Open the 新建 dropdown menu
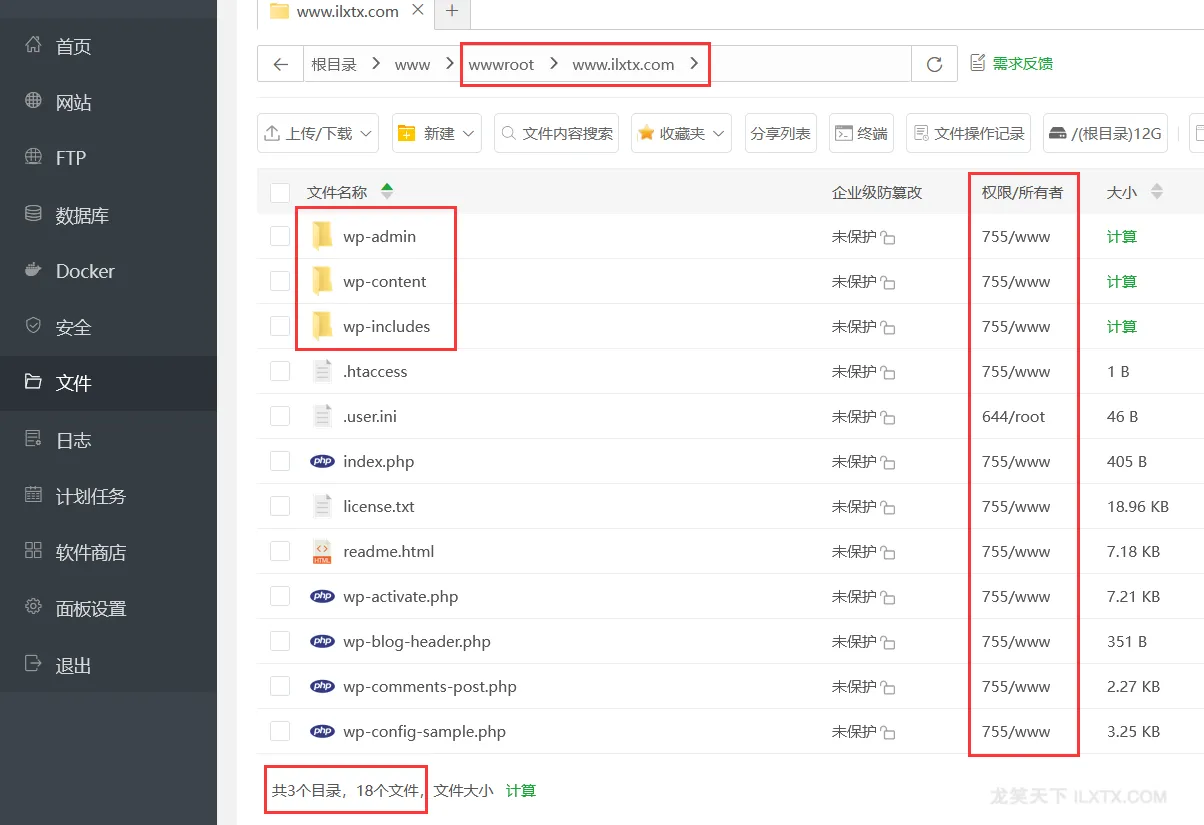The image size is (1204, 825). (x=437, y=133)
